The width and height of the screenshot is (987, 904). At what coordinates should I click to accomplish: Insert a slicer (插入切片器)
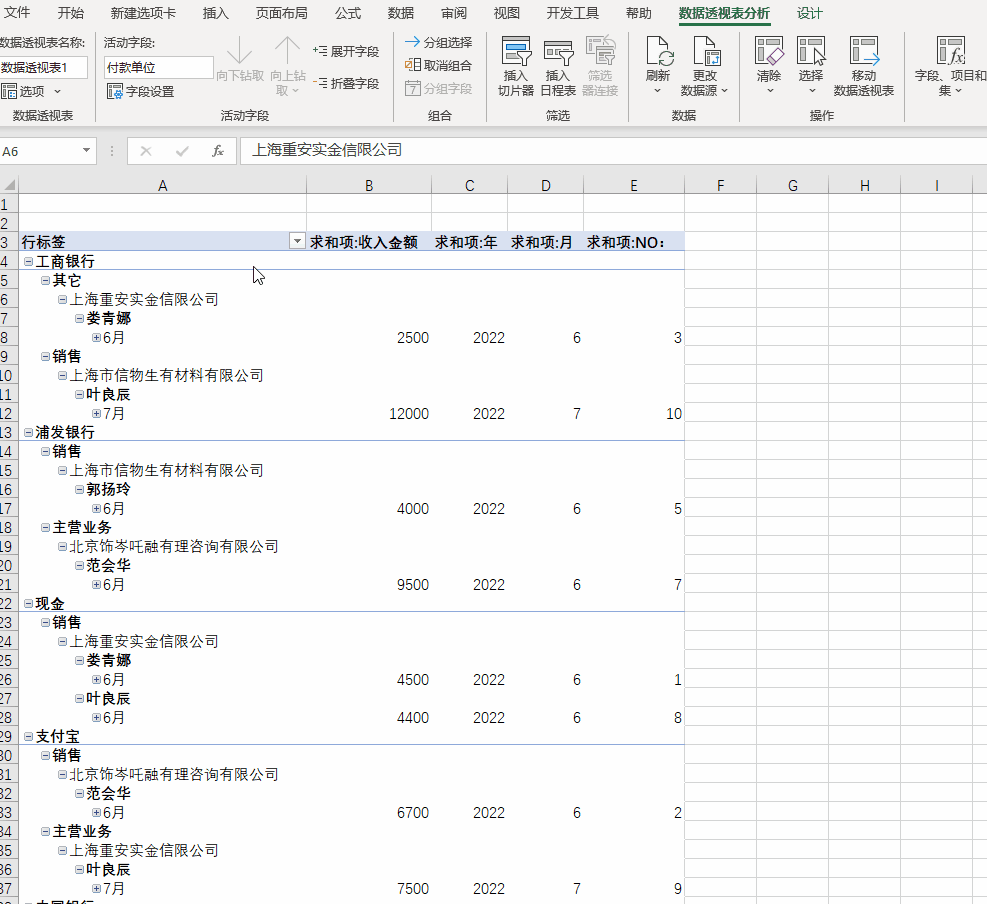516,66
